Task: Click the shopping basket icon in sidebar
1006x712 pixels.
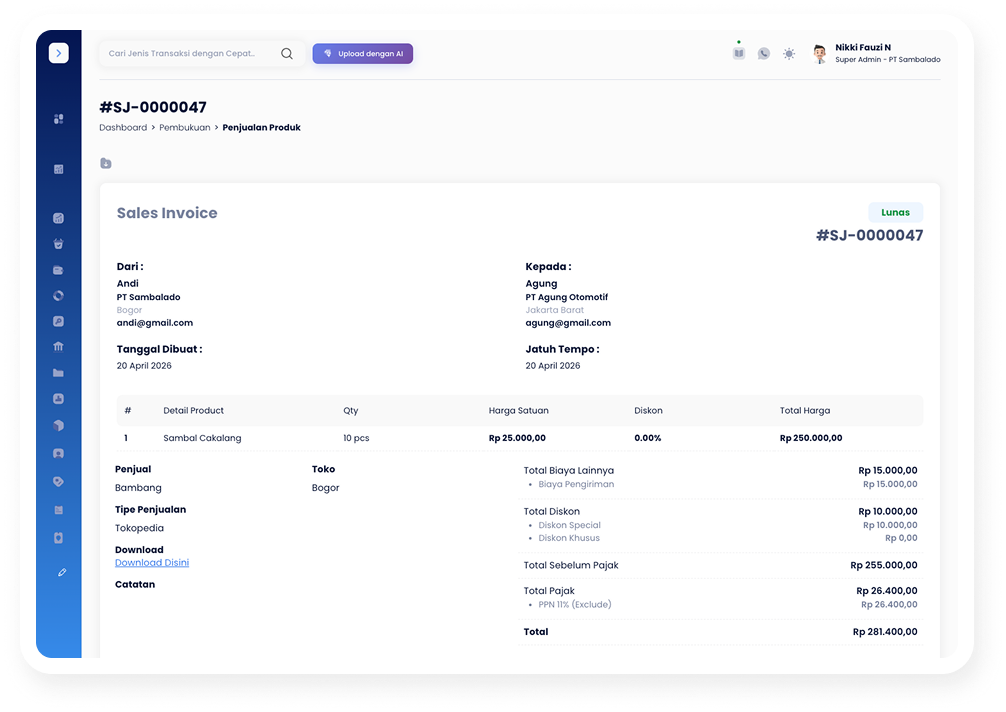Action: (x=58, y=244)
